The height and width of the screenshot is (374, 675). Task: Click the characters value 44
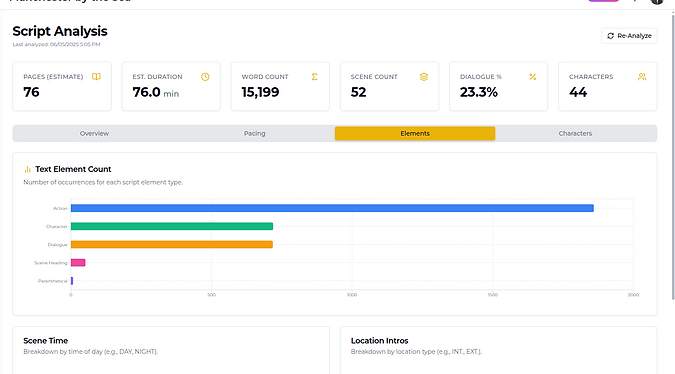pyautogui.click(x=578, y=92)
